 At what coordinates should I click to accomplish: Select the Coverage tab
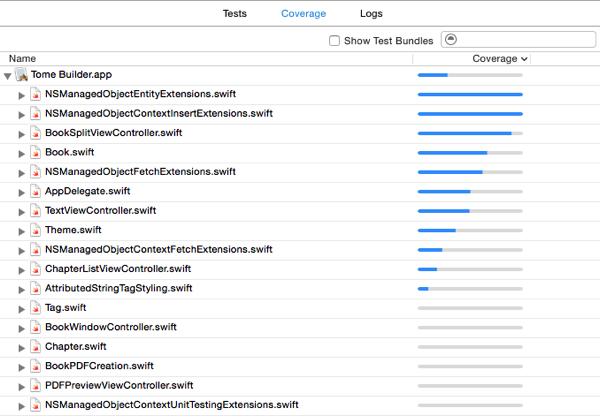(303, 13)
